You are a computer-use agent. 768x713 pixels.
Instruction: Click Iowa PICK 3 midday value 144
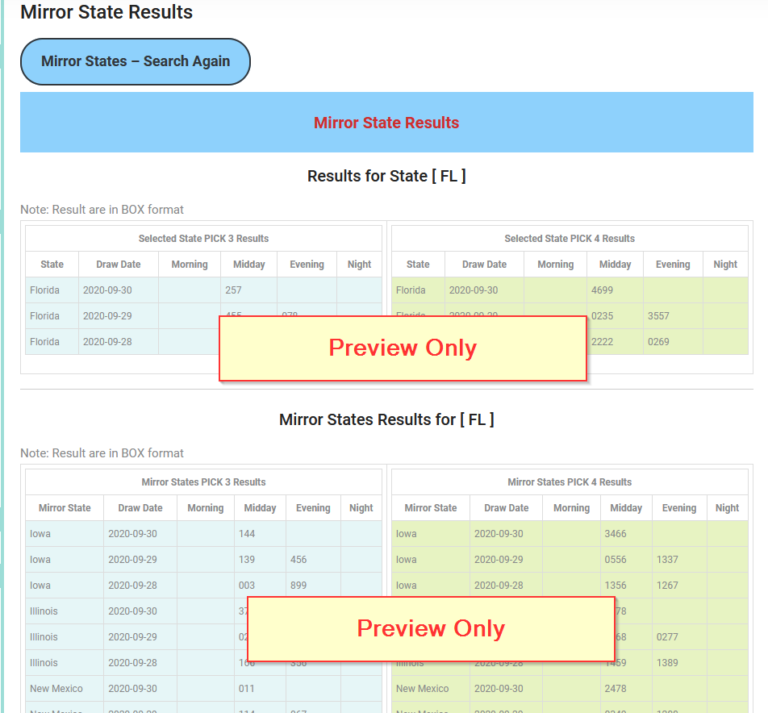(x=247, y=534)
